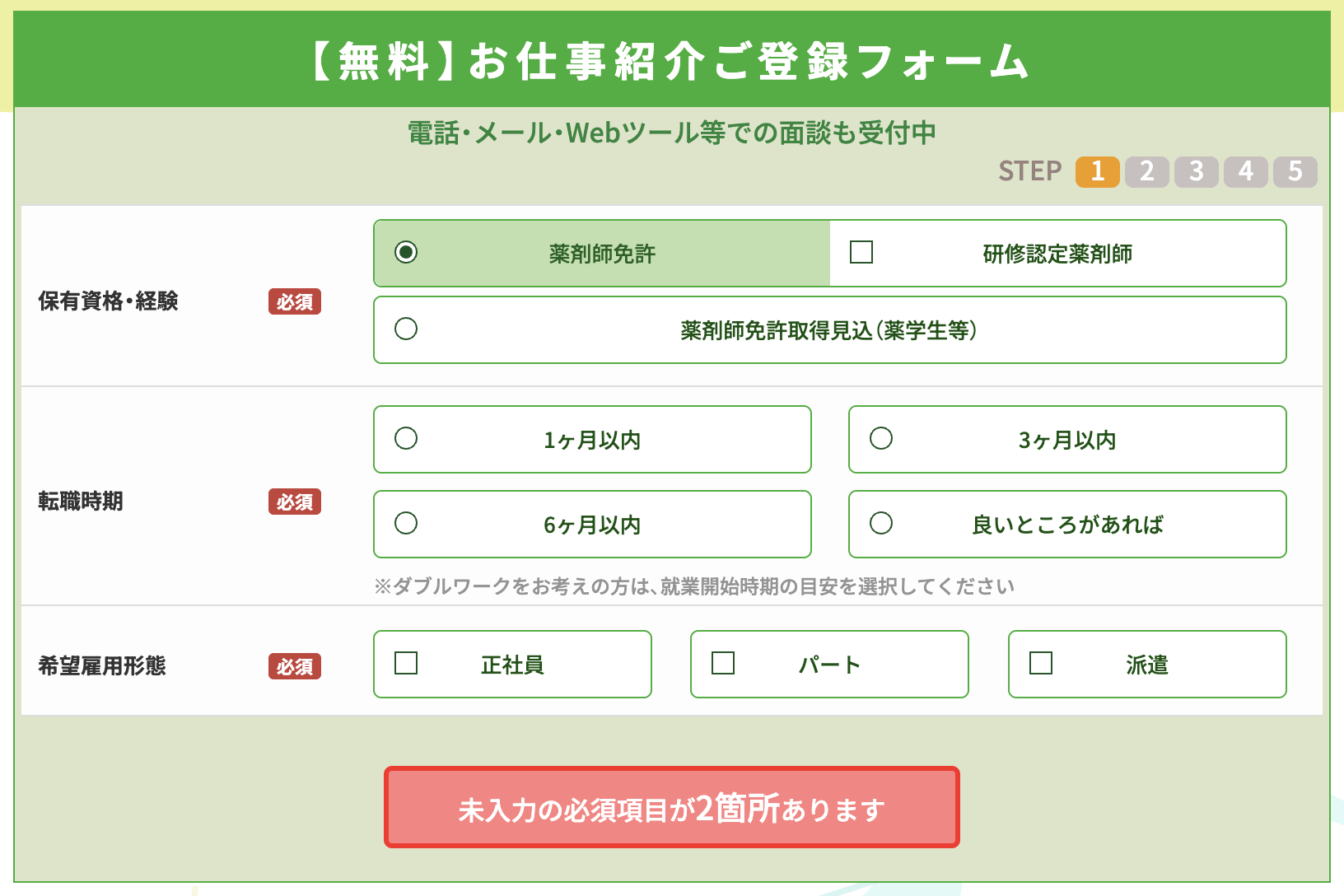Click the step 2 indicator
1344x896 pixels.
pos(1146,171)
